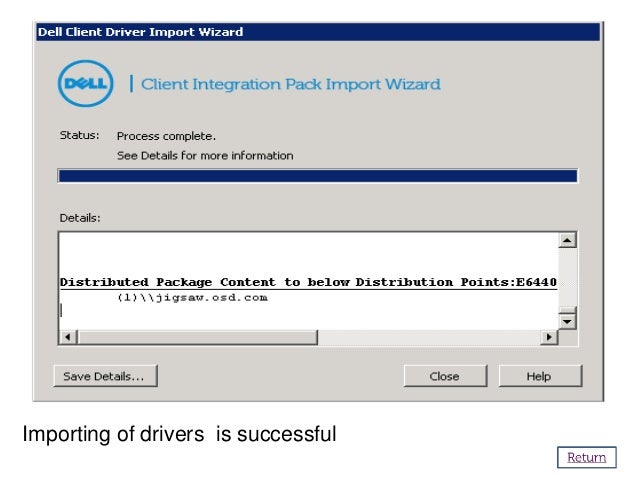Click the Details scroll up arrow

567,240
